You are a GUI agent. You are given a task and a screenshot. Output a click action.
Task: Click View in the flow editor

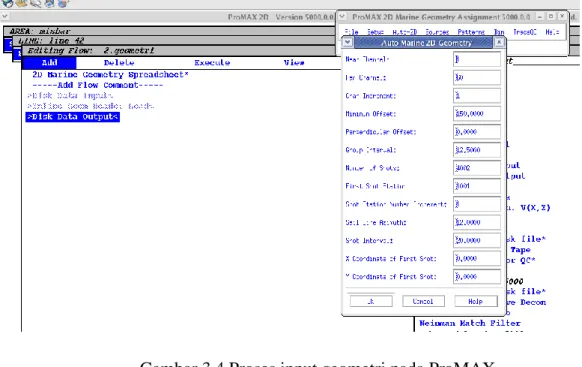point(294,63)
